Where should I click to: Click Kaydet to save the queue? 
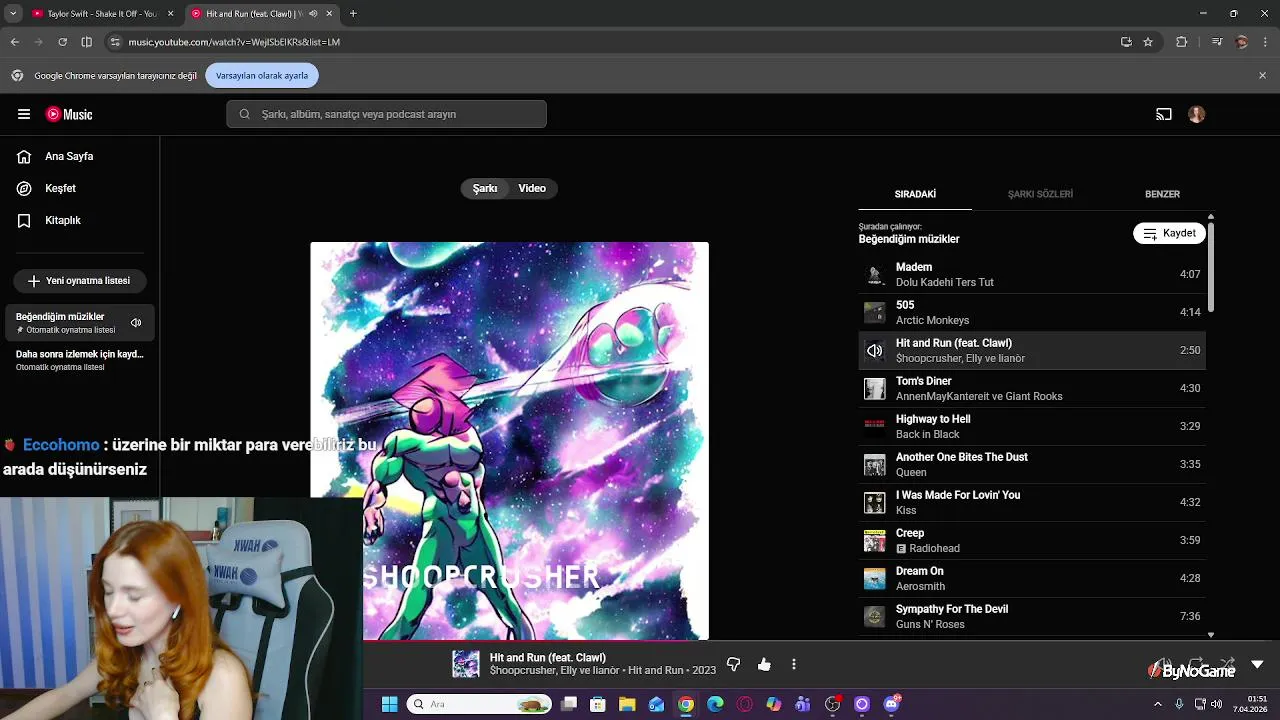pyautogui.click(x=1169, y=233)
